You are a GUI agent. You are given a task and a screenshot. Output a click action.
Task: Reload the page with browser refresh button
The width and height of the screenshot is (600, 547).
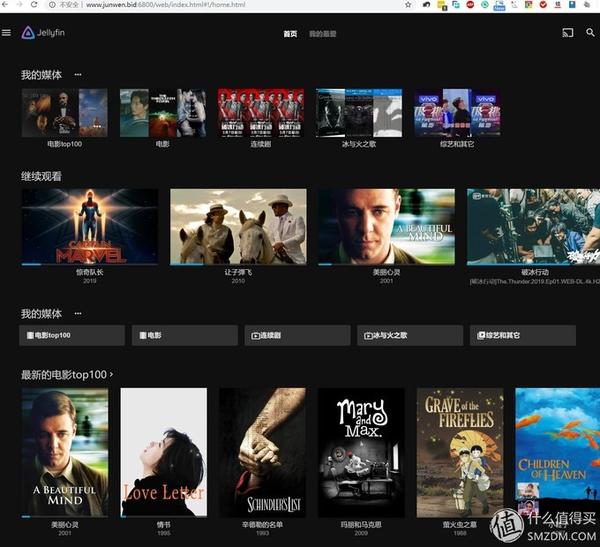[34, 5]
